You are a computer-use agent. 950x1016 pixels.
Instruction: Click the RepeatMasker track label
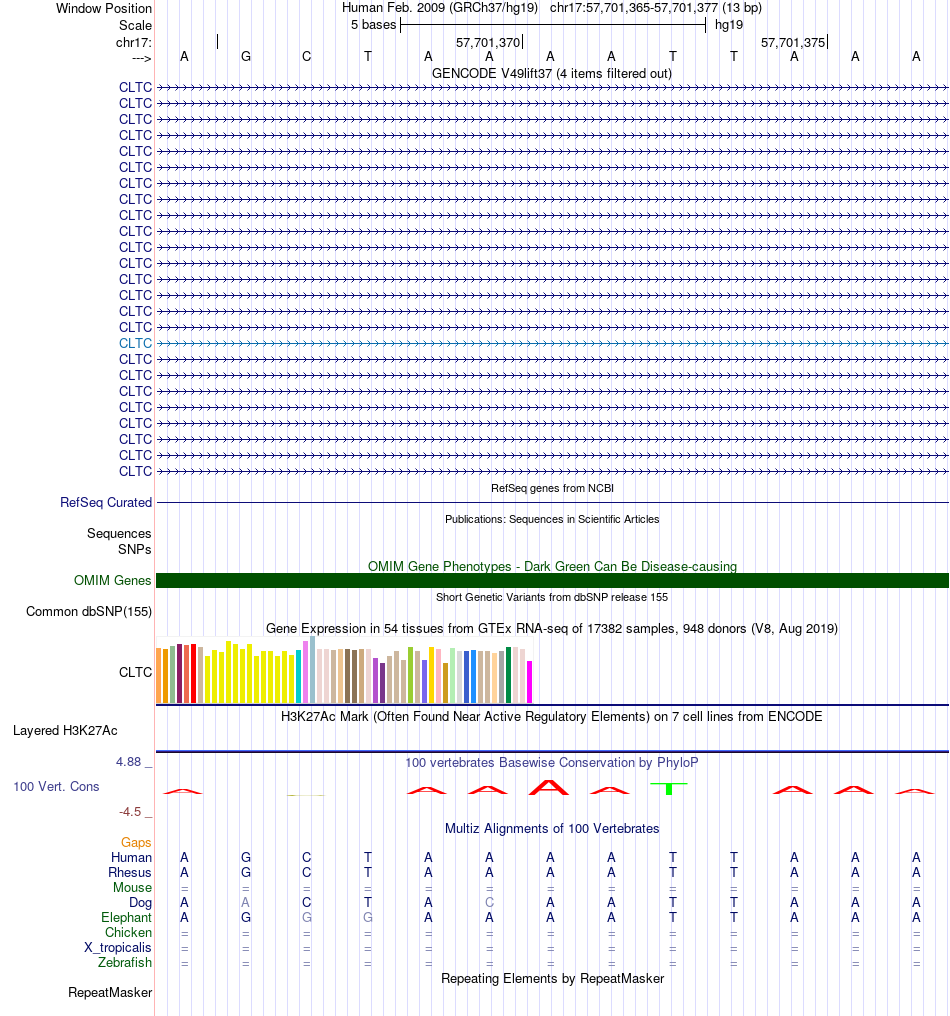pyautogui.click(x=110, y=993)
